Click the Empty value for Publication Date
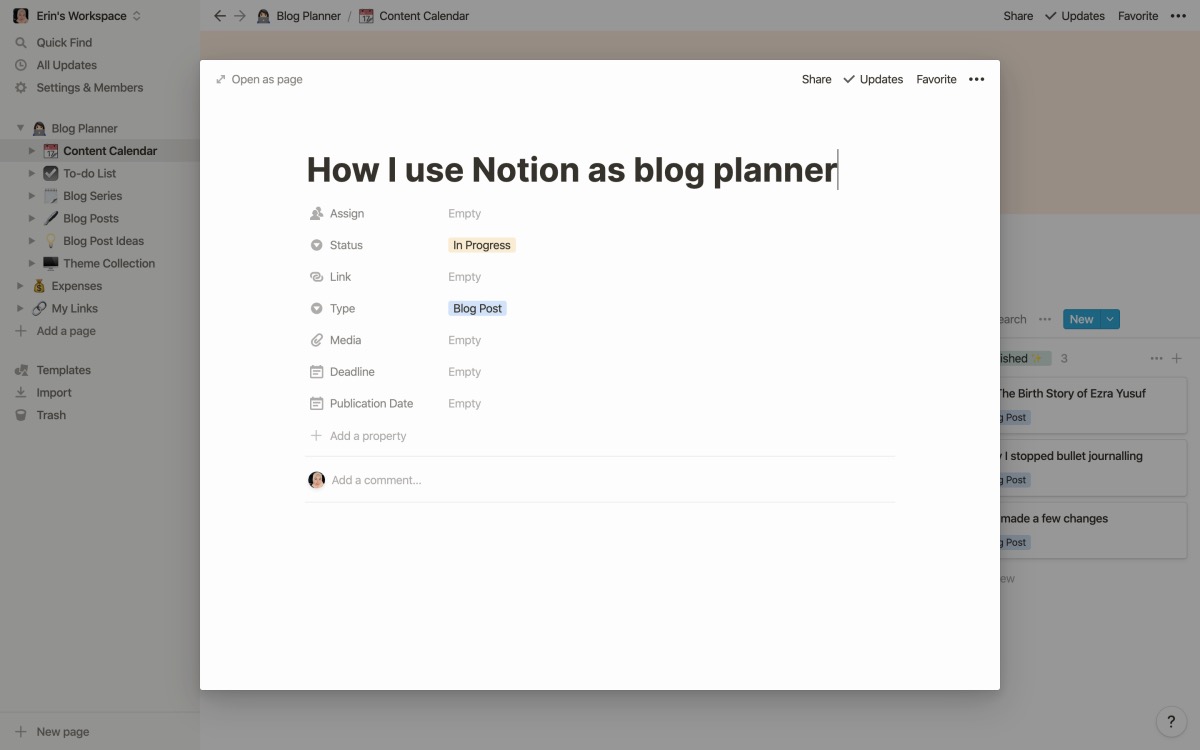 [465, 404]
